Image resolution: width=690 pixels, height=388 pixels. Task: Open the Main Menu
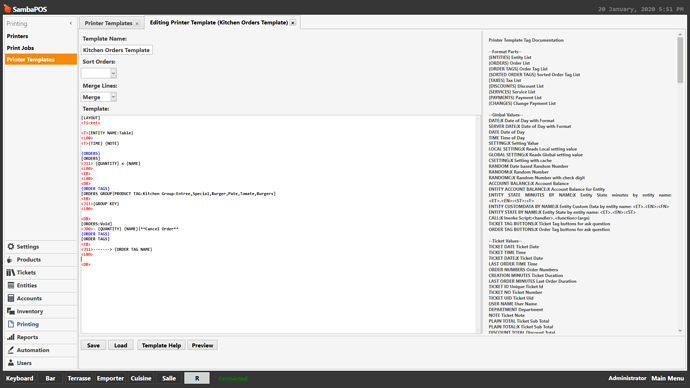point(668,378)
